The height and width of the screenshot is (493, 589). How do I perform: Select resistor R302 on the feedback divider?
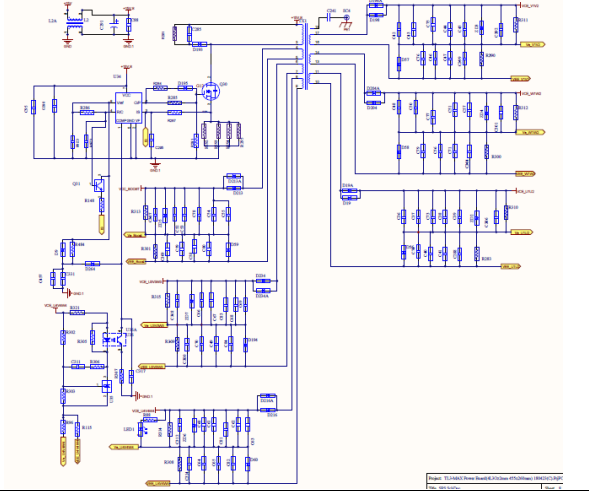pos(63,337)
